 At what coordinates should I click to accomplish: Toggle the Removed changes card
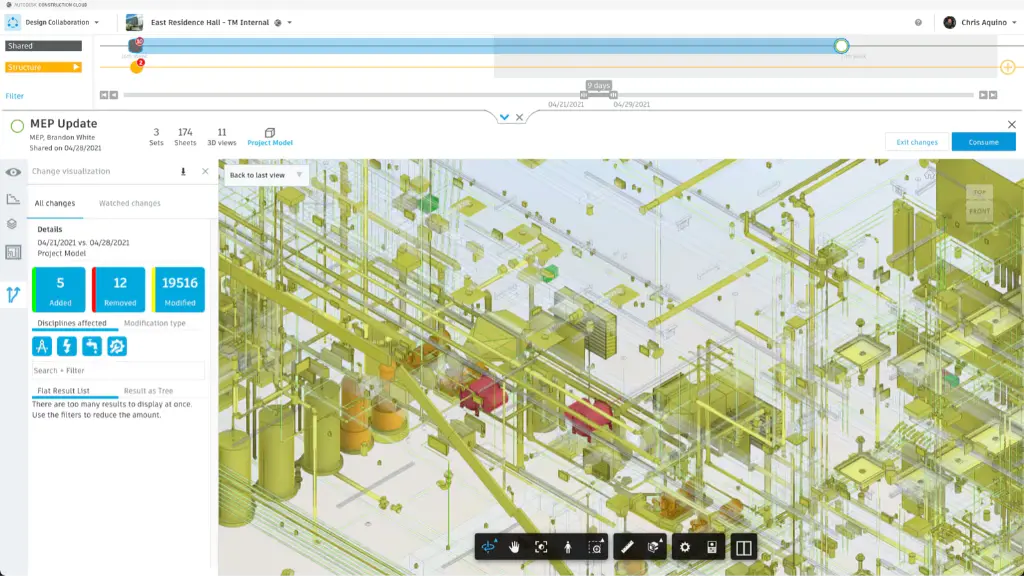coord(119,289)
